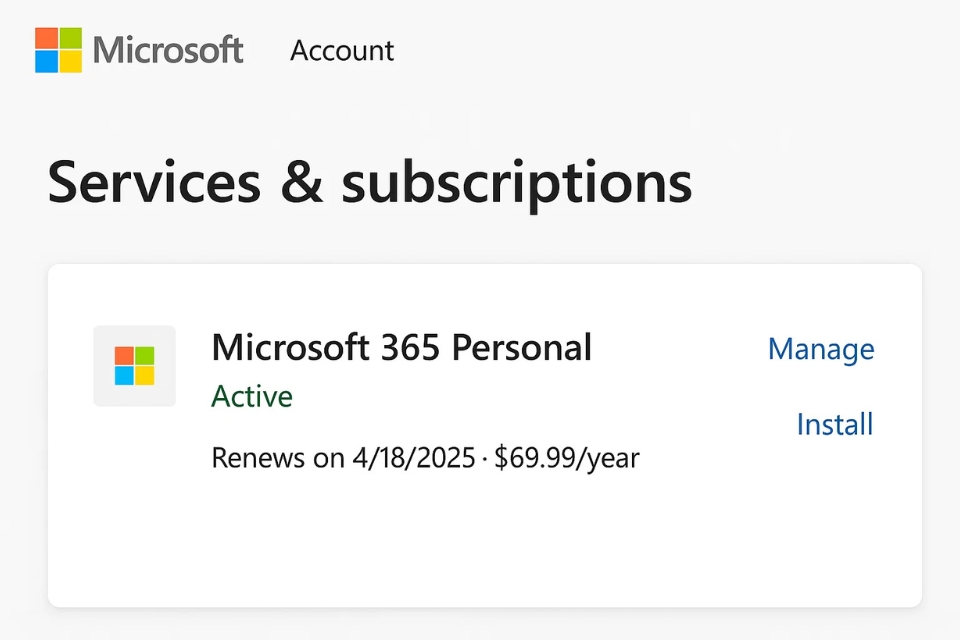Click the Renews on 4/18/2025 date text

pos(343,459)
